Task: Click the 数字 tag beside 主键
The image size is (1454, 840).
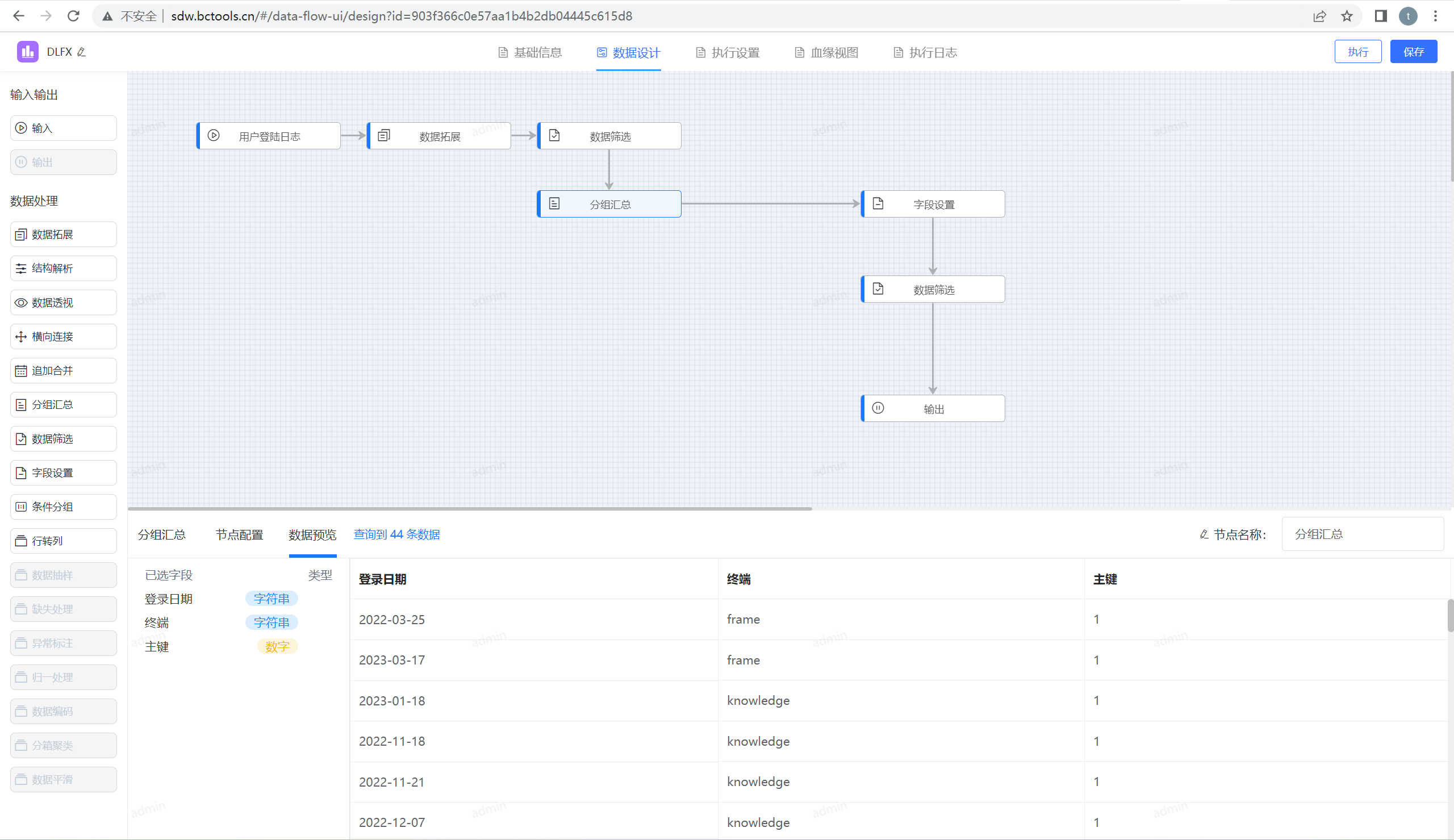Action: coord(277,647)
